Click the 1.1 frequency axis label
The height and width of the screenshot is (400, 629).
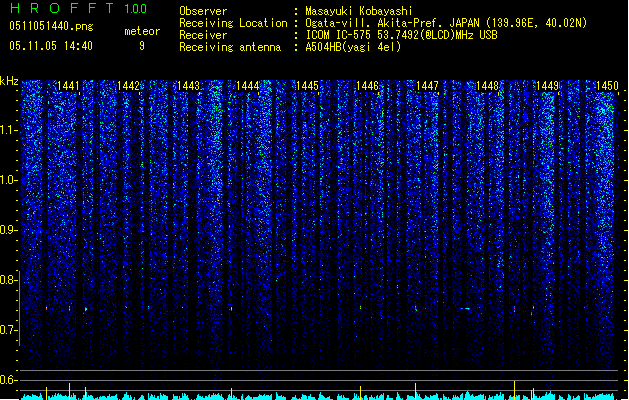click(x=9, y=130)
